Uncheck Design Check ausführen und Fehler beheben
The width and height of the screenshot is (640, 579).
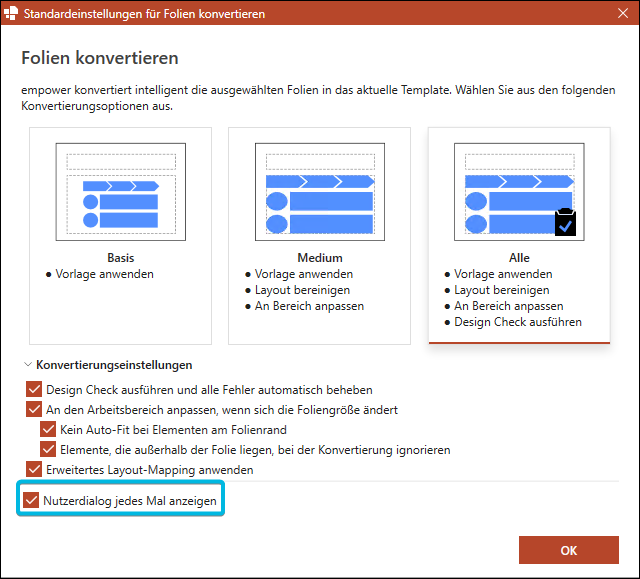pos(34,389)
